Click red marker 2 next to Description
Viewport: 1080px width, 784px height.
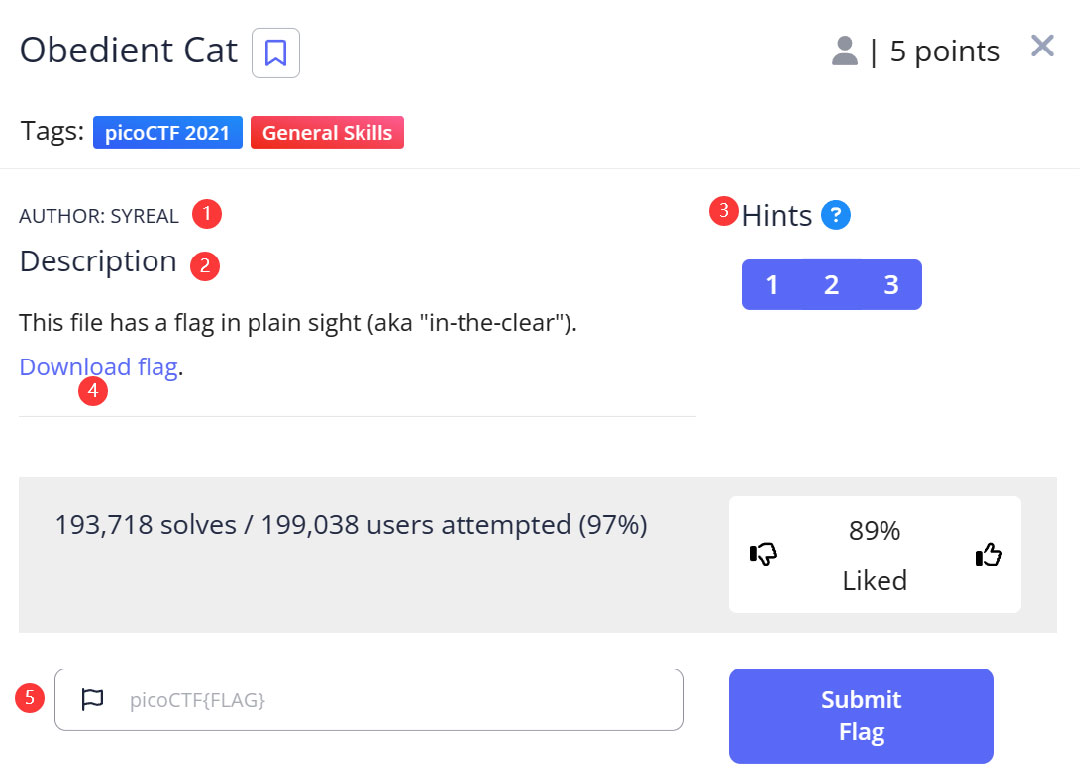205,265
